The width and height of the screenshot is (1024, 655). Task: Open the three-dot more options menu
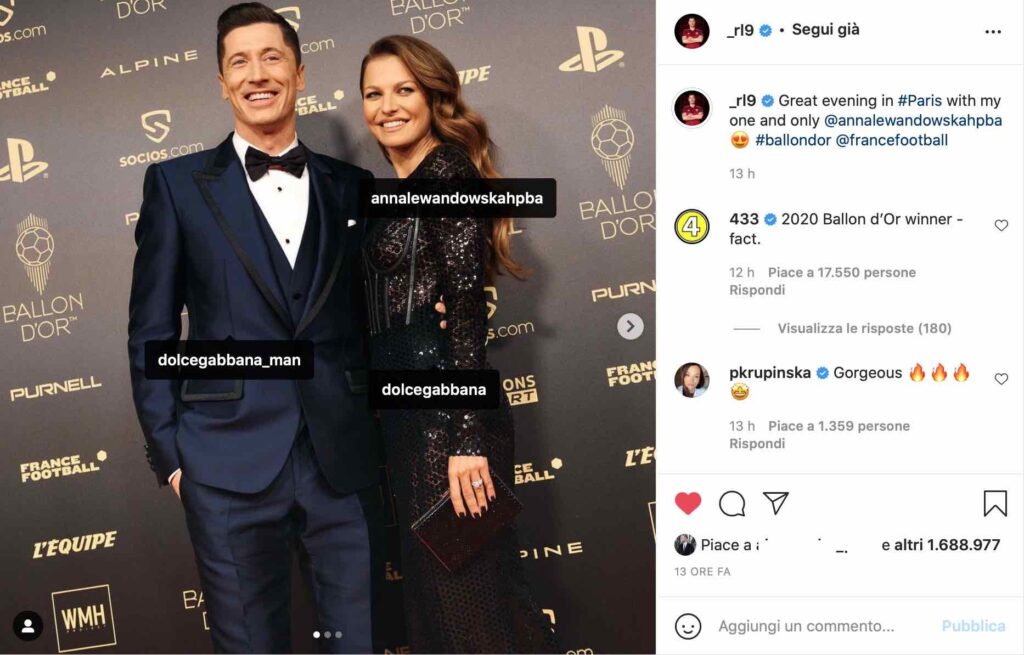click(993, 31)
